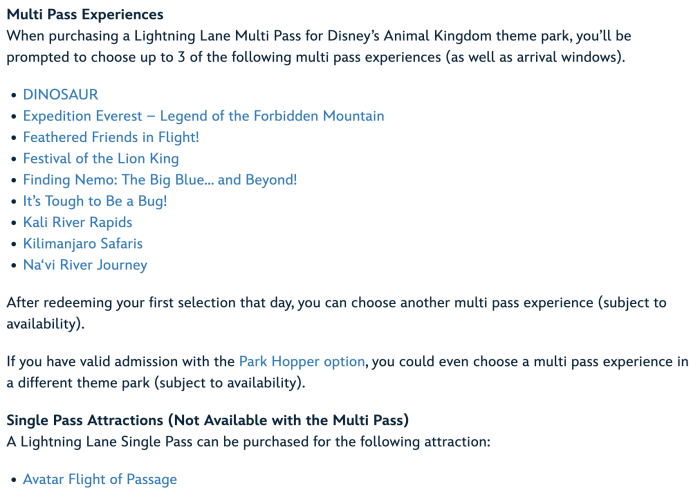Click the Single Pass Attractions heading
The image size is (700, 500).
click(x=208, y=420)
